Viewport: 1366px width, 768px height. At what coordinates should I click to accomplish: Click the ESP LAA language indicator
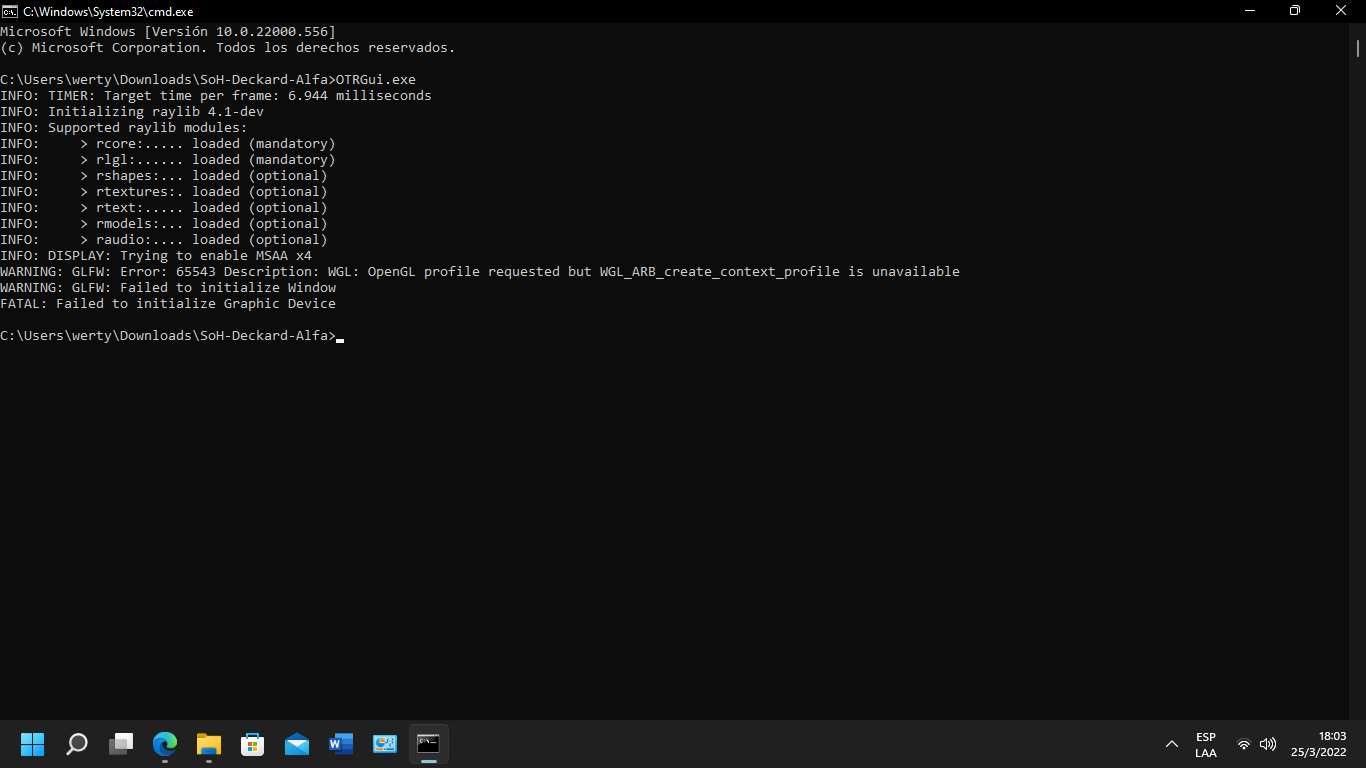[1206, 744]
